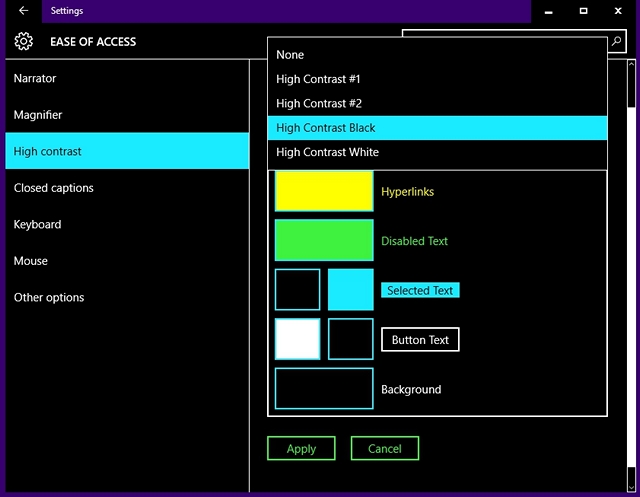This screenshot has height=497, width=640.
Task: Click the Hyperlinks label text
Action: tap(407, 192)
